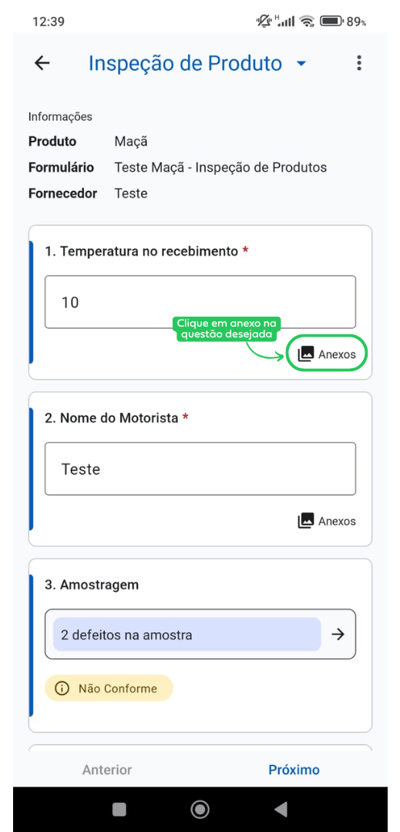This screenshot has width=400, height=832.
Task: Open Anexos for Temperatura no recebimento
Action: point(327,354)
